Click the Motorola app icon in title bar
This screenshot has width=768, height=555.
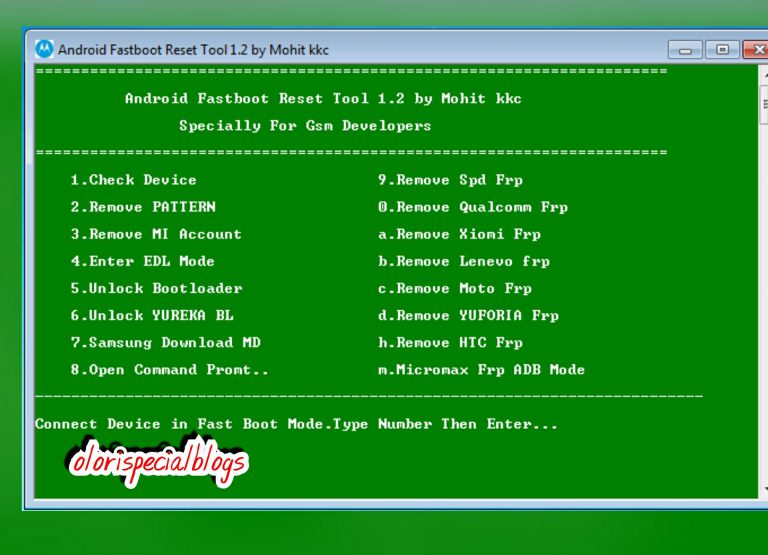click(44, 49)
